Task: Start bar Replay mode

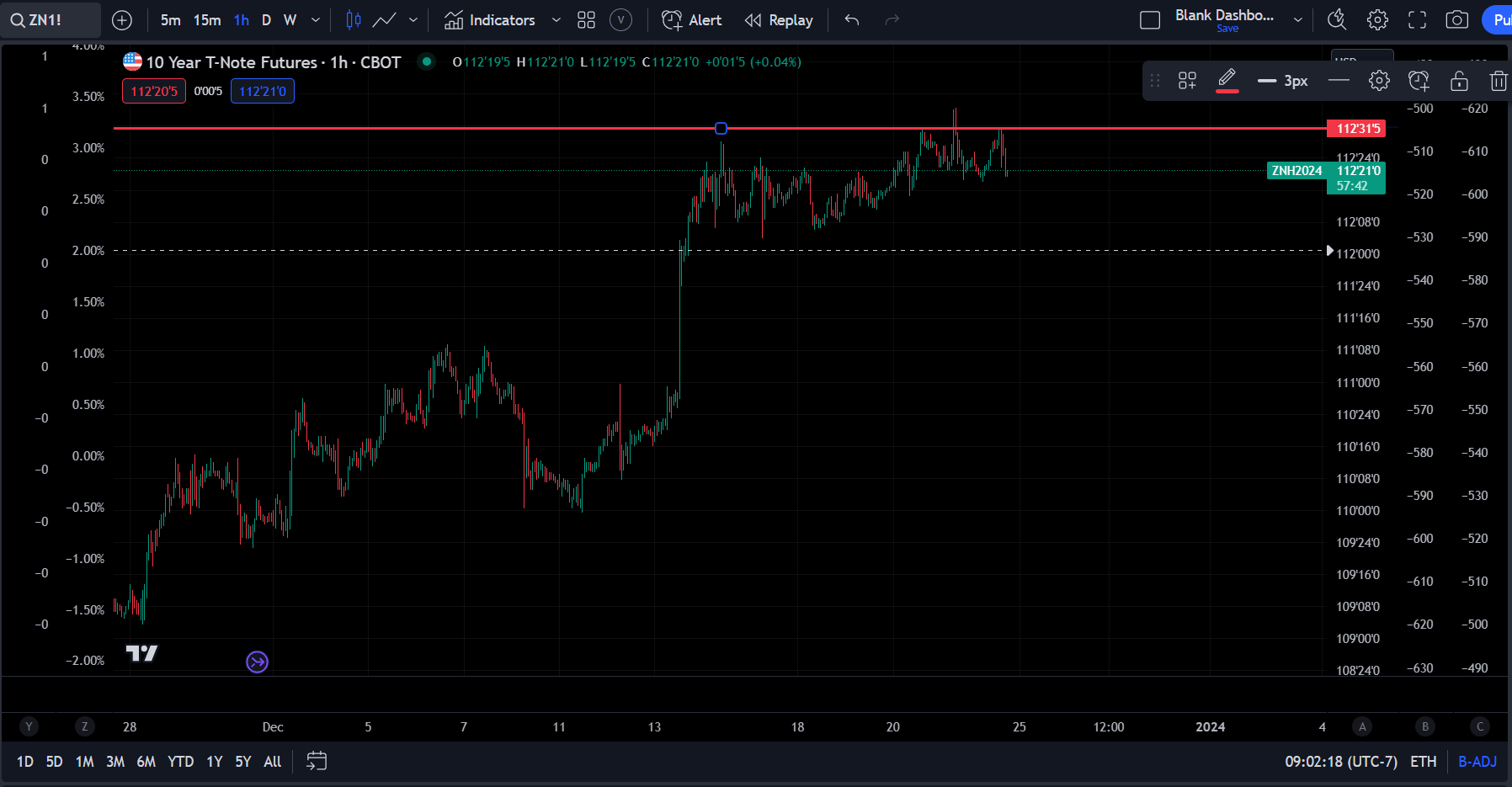Action: (779, 20)
